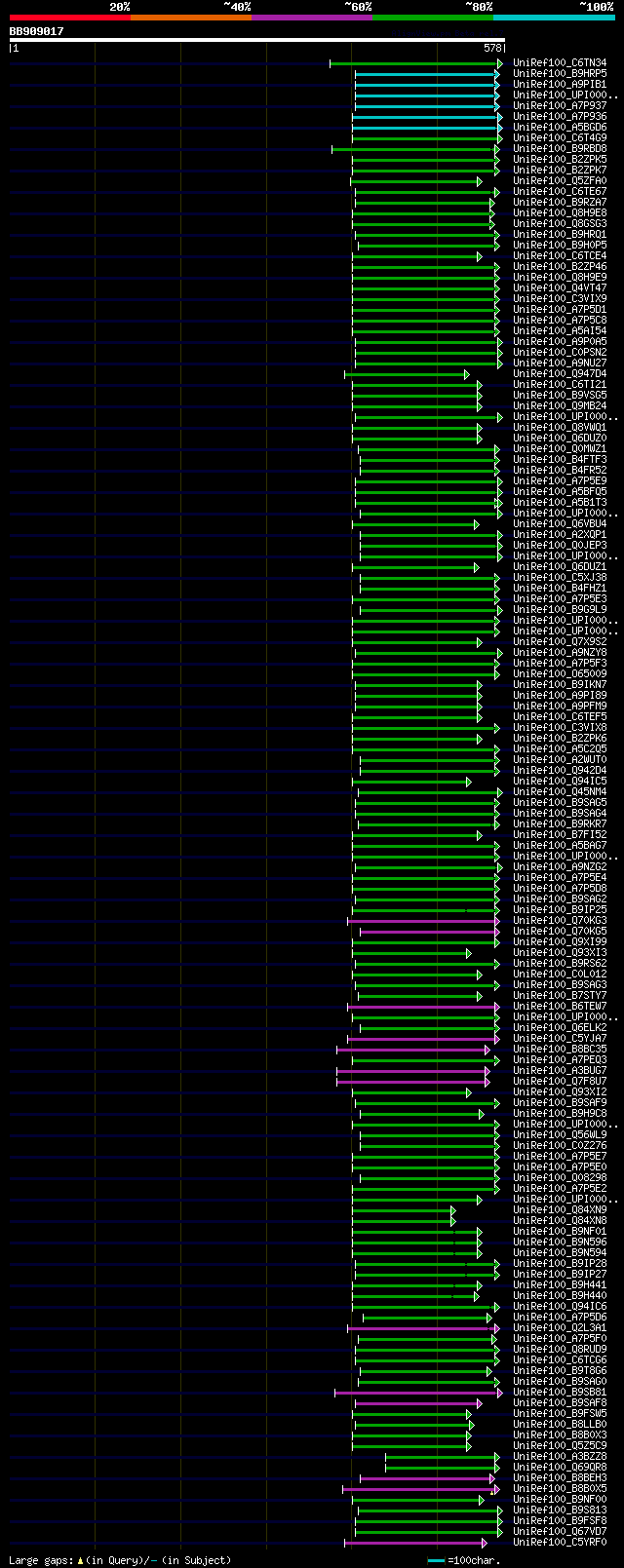Open the UniRef100_A9NU27 hit
624x1568 pixels.
(560, 363)
